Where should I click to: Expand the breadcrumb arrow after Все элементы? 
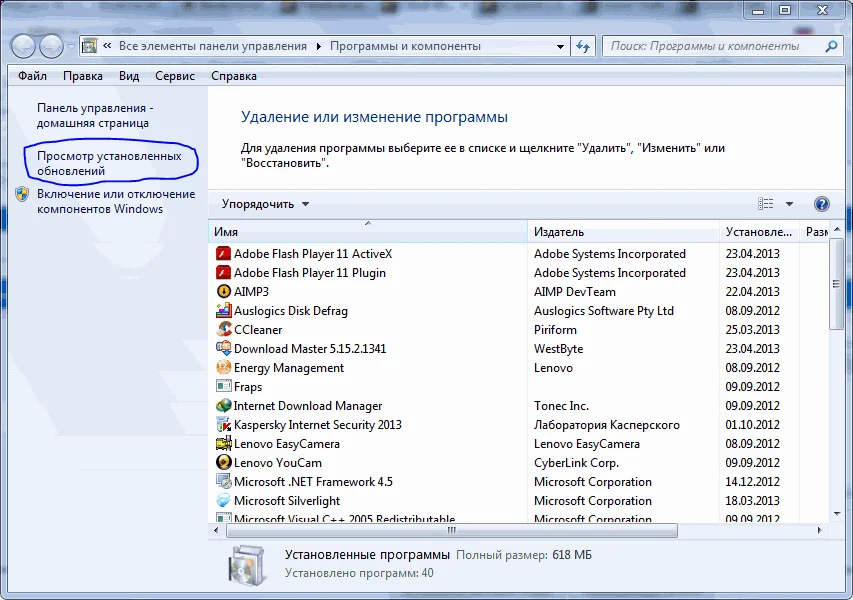click(319, 46)
